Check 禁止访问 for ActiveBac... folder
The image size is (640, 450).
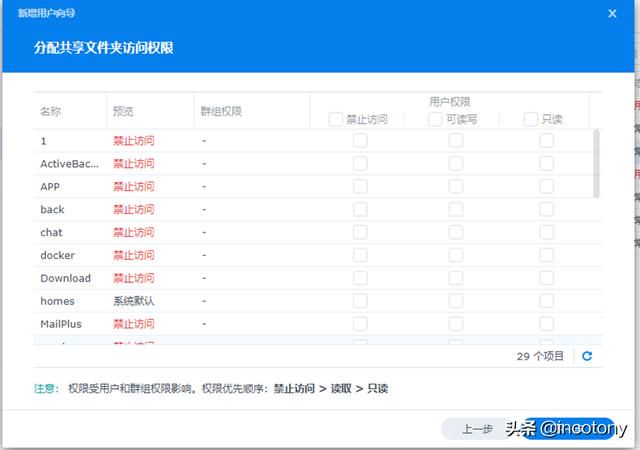pos(360,163)
